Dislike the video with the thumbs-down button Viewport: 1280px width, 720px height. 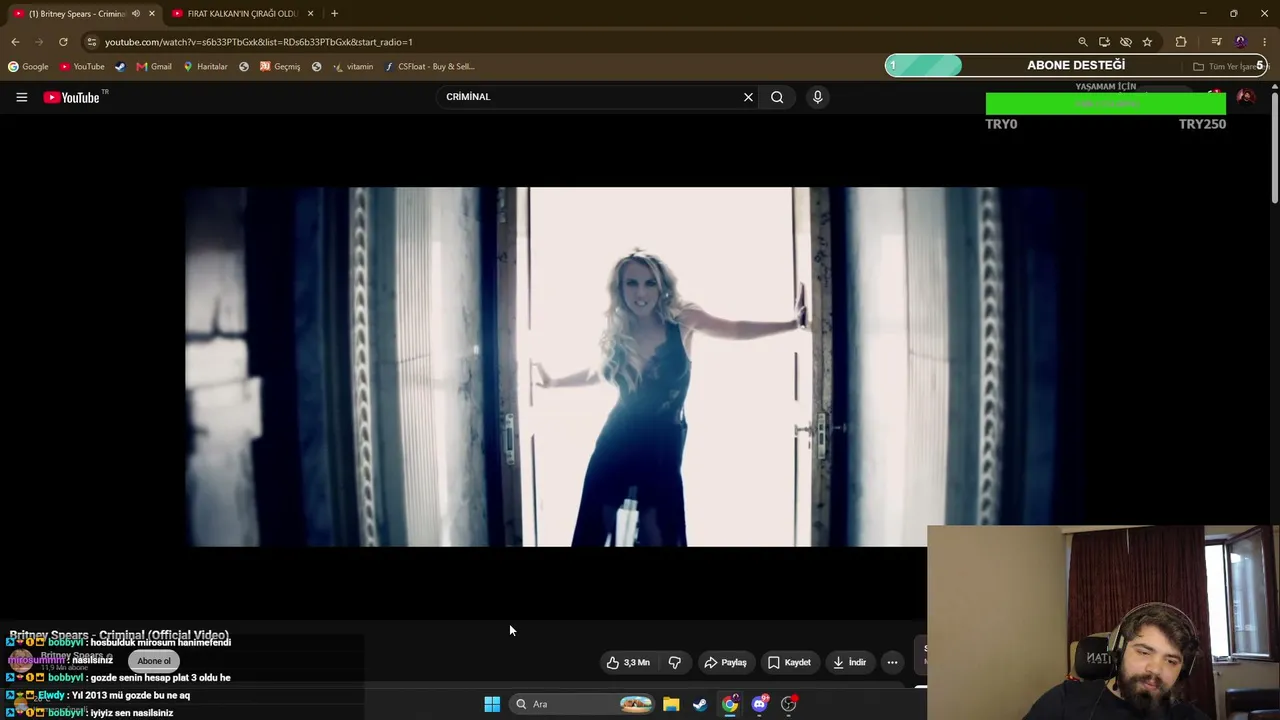click(x=675, y=662)
